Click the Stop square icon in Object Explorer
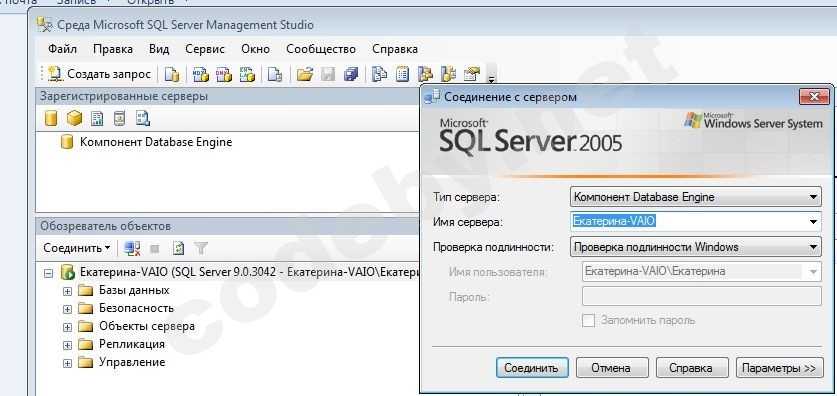Viewport: 837px width, 396px height. point(155,248)
